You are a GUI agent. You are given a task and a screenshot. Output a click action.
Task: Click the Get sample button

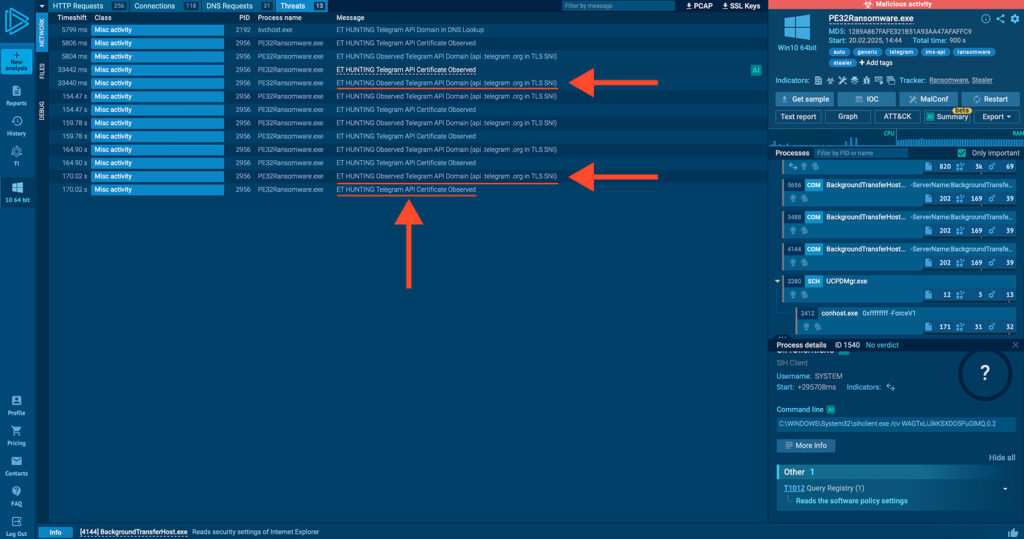click(x=804, y=99)
